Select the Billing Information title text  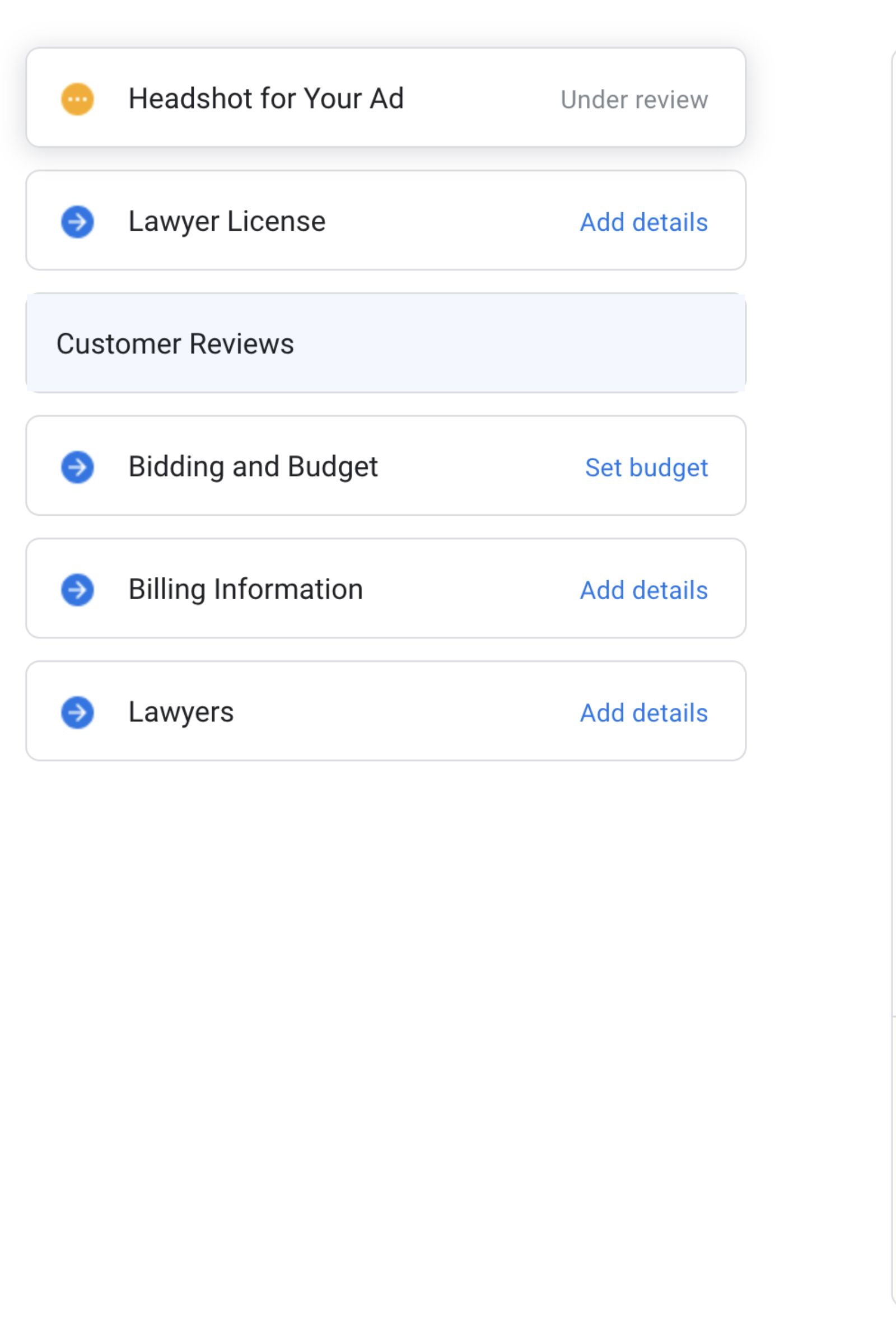[x=245, y=589]
